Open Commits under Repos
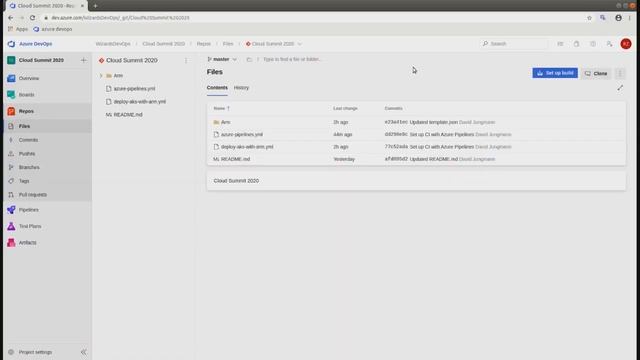The height and width of the screenshot is (360, 640). [28, 140]
